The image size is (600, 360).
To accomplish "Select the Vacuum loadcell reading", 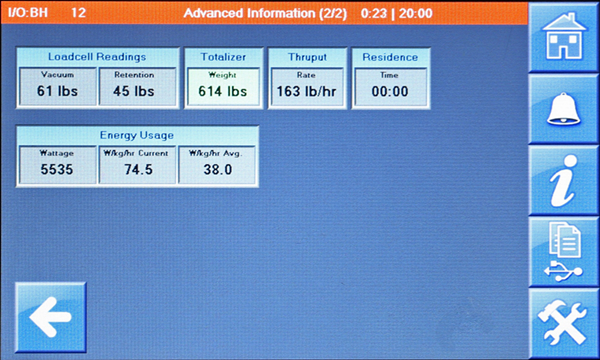I will (x=57, y=86).
